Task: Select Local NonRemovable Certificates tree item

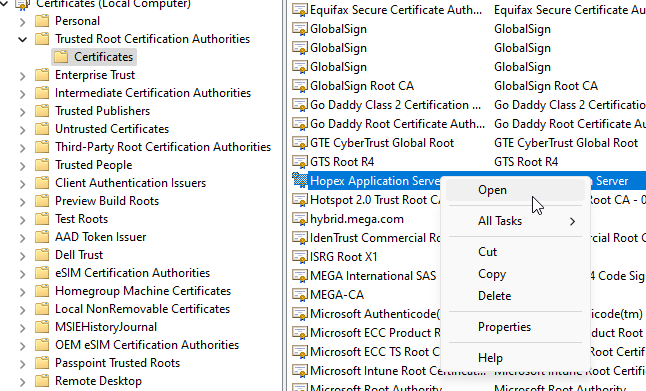Action: pos(142,309)
